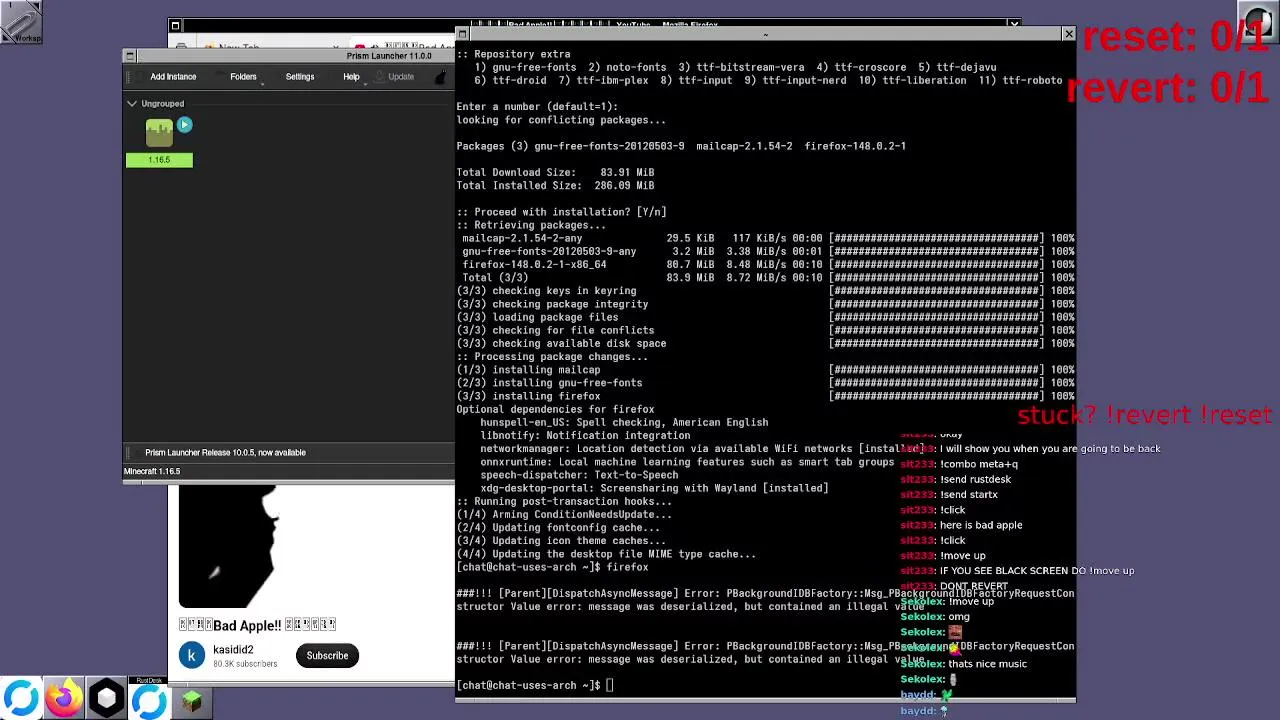
Task: Open Minecraft grass block taskbar icon
Action: click(x=192, y=701)
